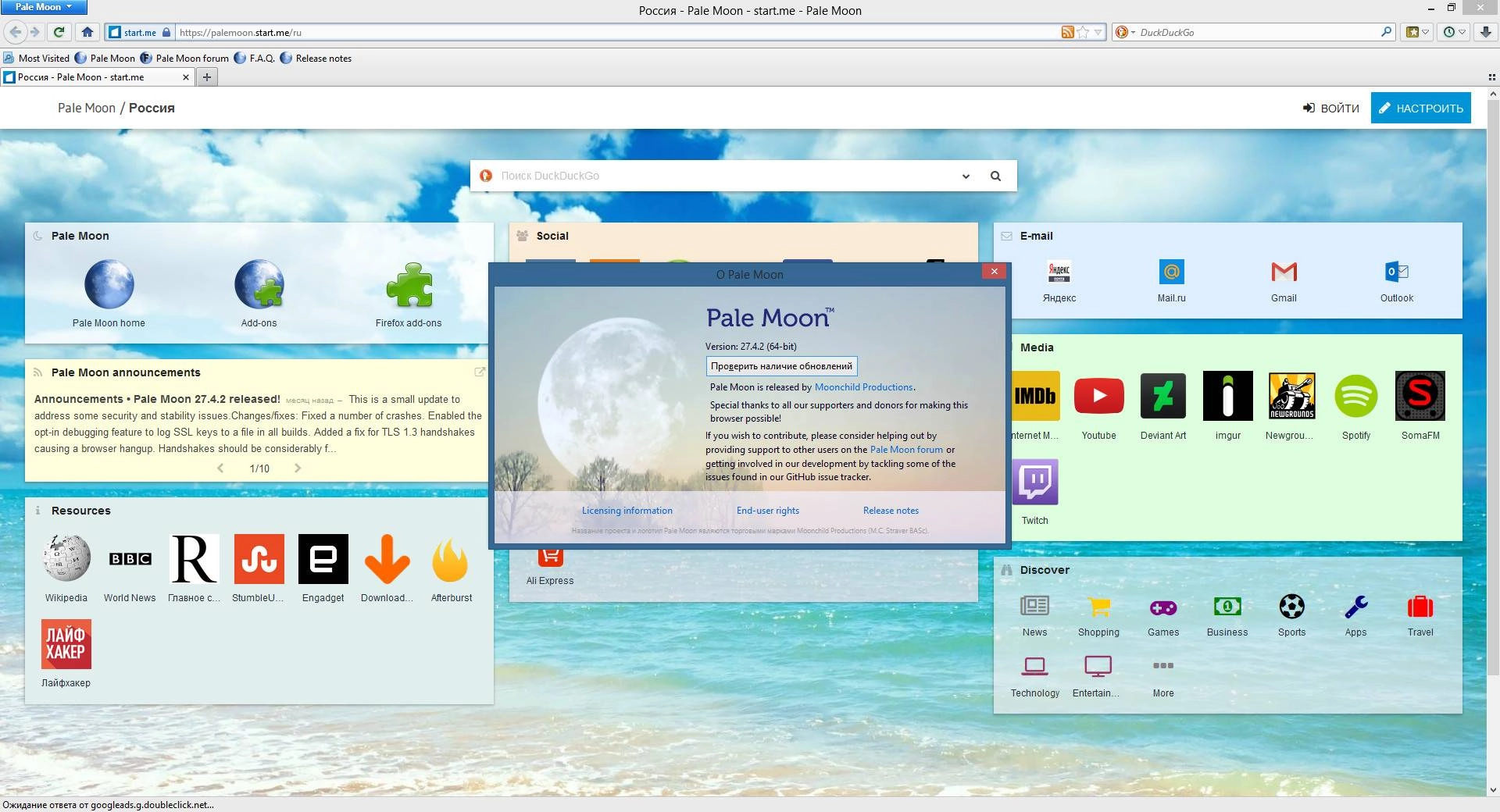Open the Mail.ru icon
The image size is (1500, 812).
click(1171, 272)
